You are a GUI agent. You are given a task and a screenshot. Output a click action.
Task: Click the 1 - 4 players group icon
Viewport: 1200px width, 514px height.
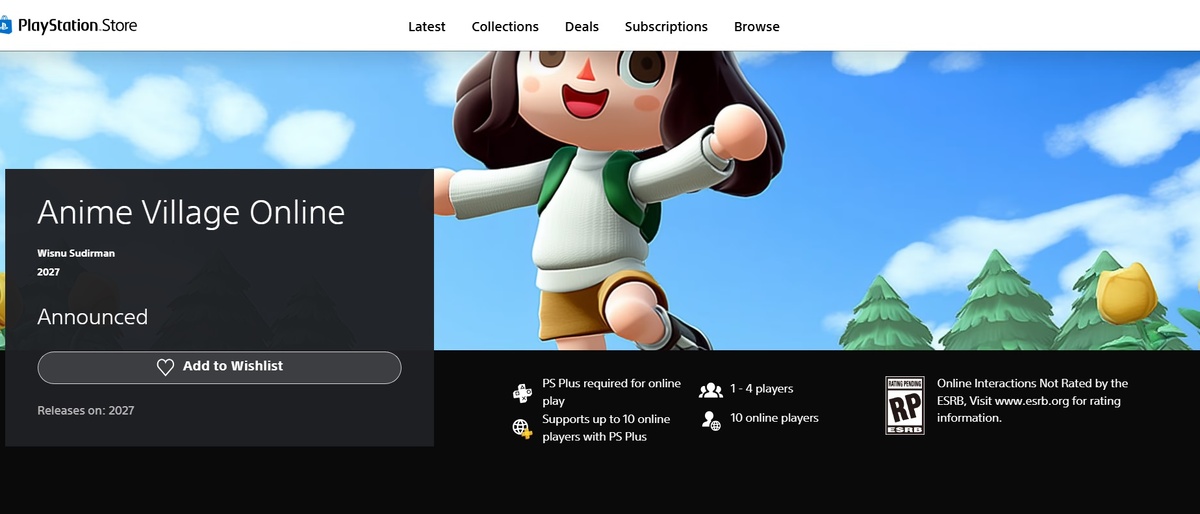[710, 389]
